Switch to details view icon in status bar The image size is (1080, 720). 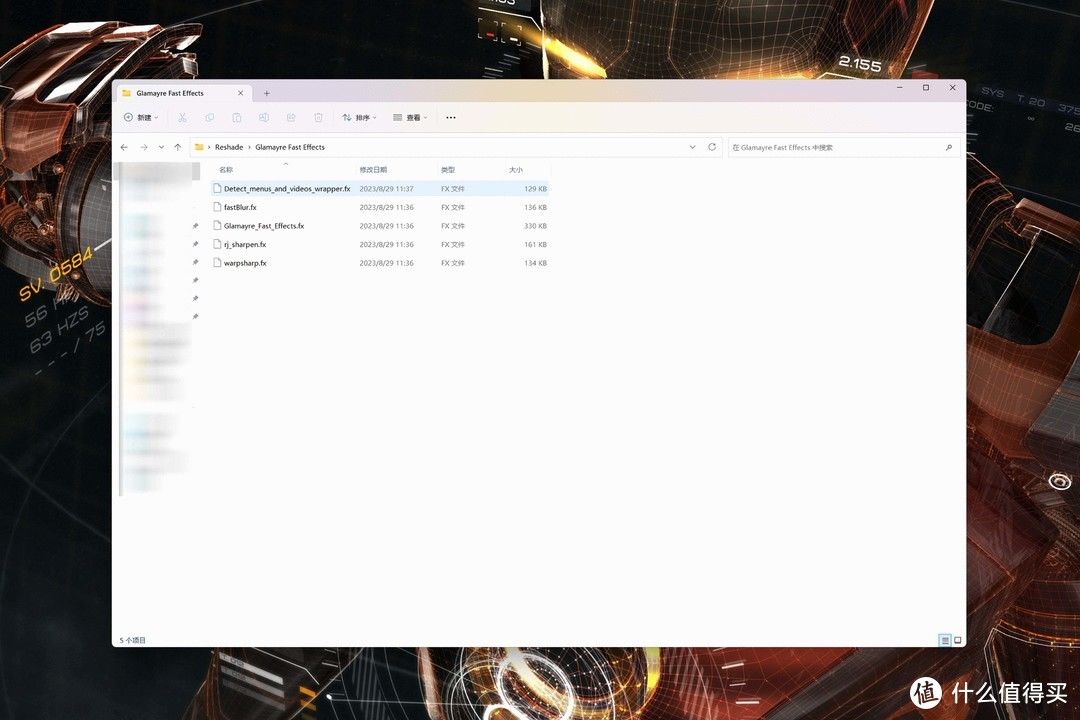click(x=945, y=640)
